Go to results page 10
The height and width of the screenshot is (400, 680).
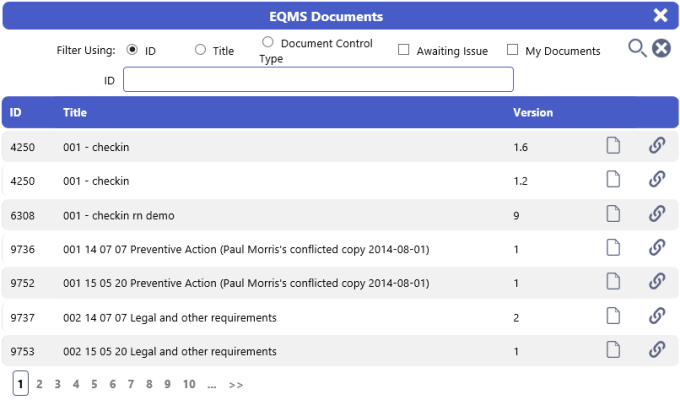[x=189, y=384]
